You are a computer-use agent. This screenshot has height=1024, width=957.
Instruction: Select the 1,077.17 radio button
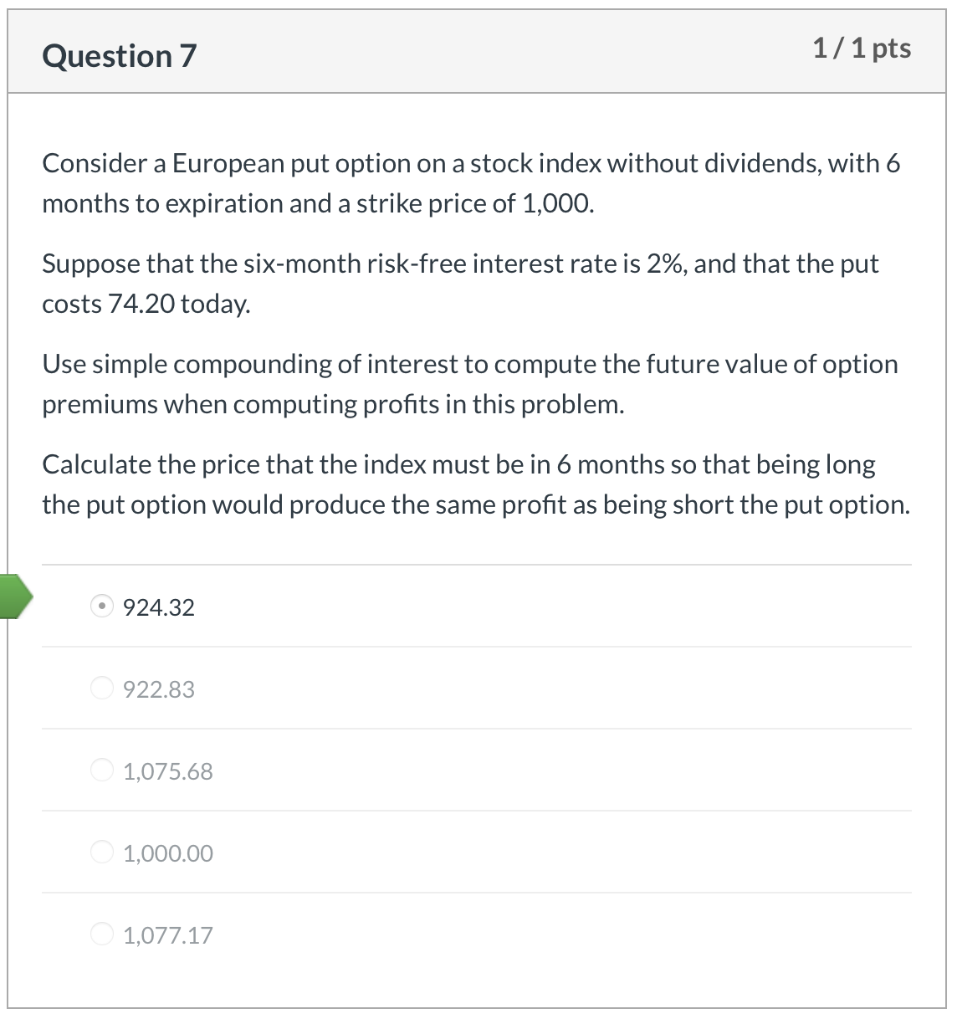tap(102, 935)
